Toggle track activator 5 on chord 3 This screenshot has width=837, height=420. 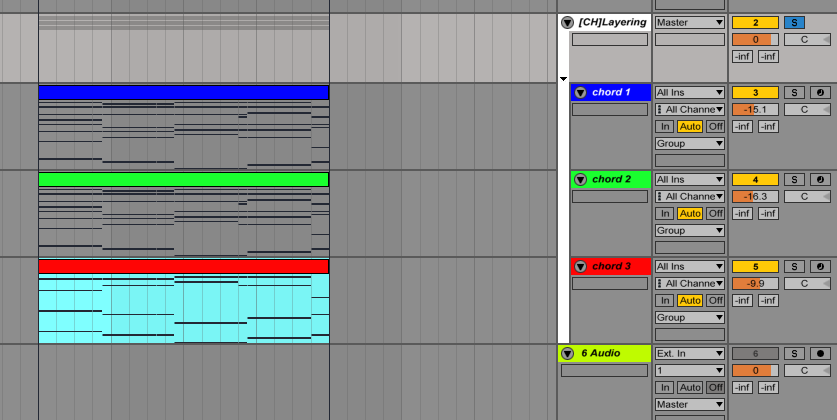point(755,266)
